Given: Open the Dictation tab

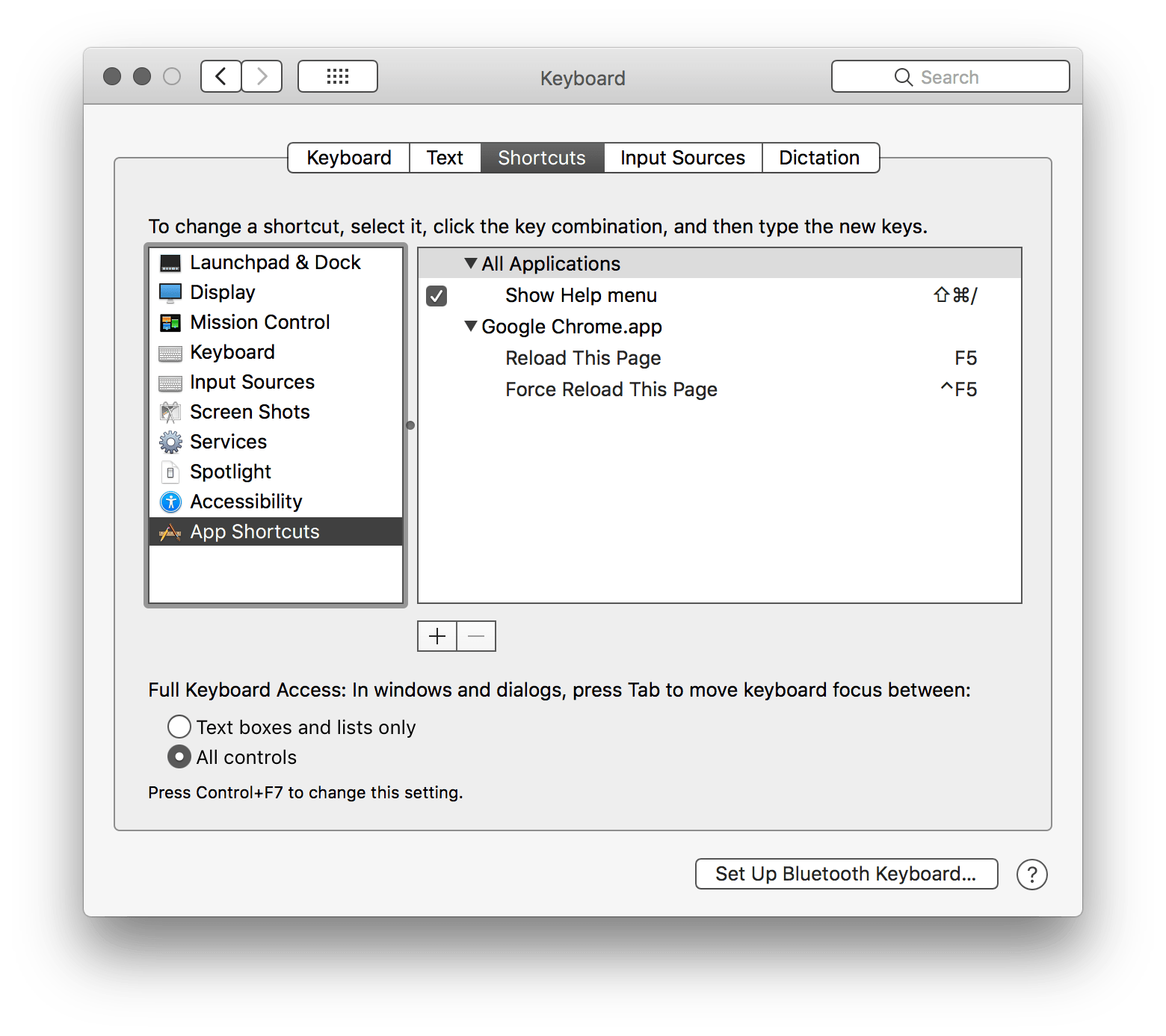Looking at the screenshot, I should 819,157.
